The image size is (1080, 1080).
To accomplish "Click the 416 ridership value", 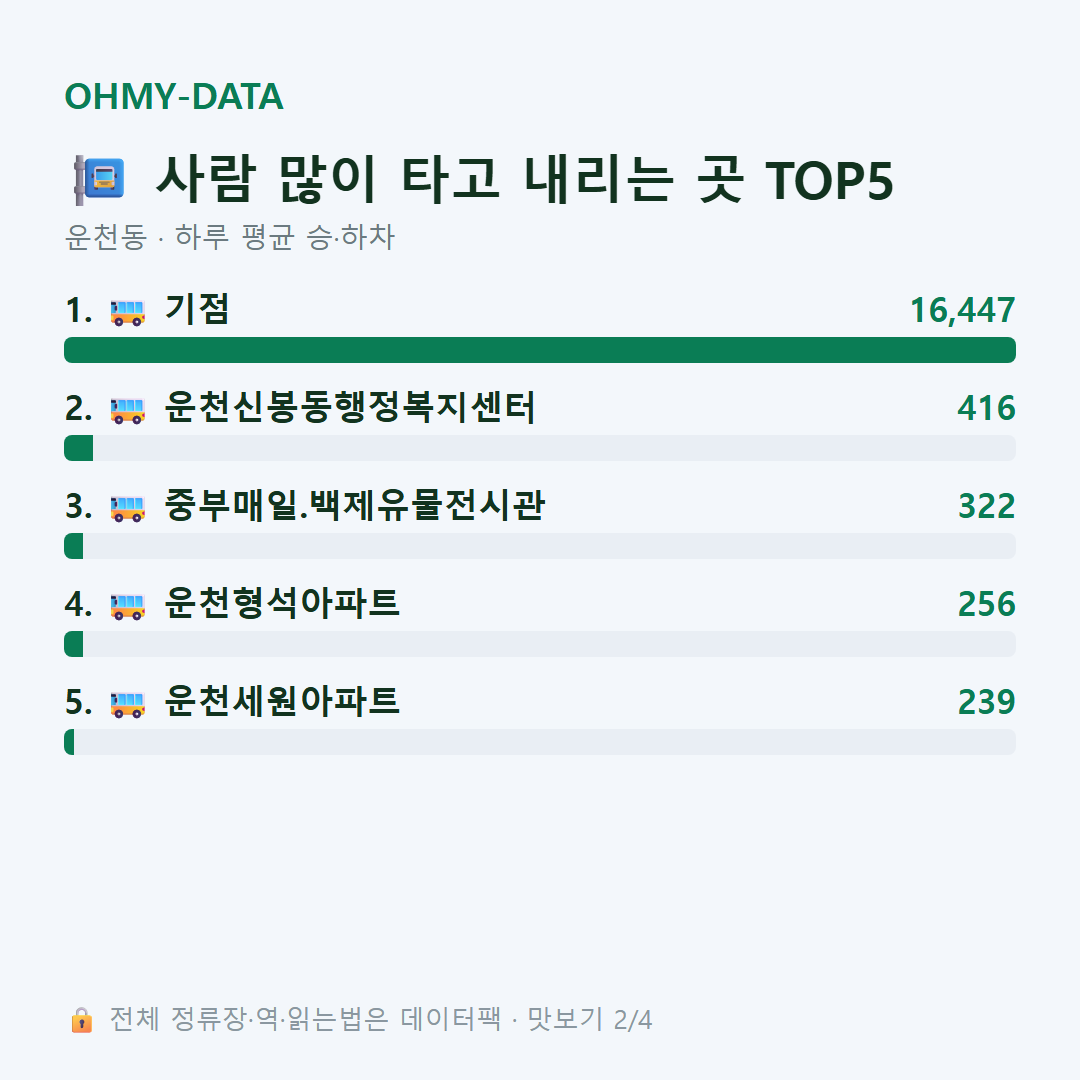I will click(986, 408).
